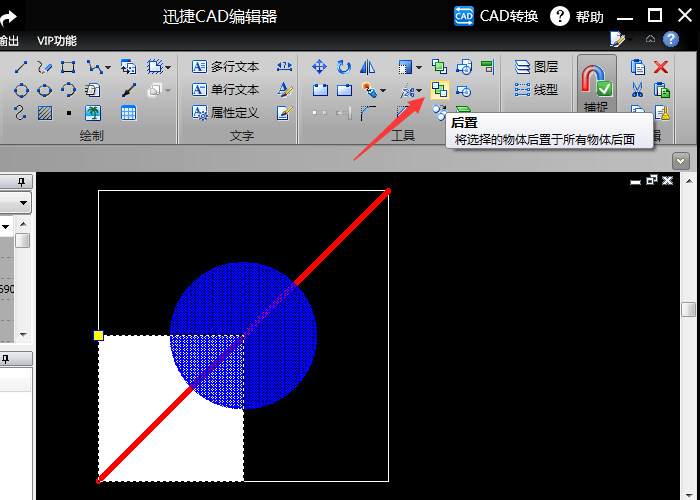This screenshot has width=700, height=500.
Task: Open the polyline tool dropdown arrow
Action: [108, 68]
